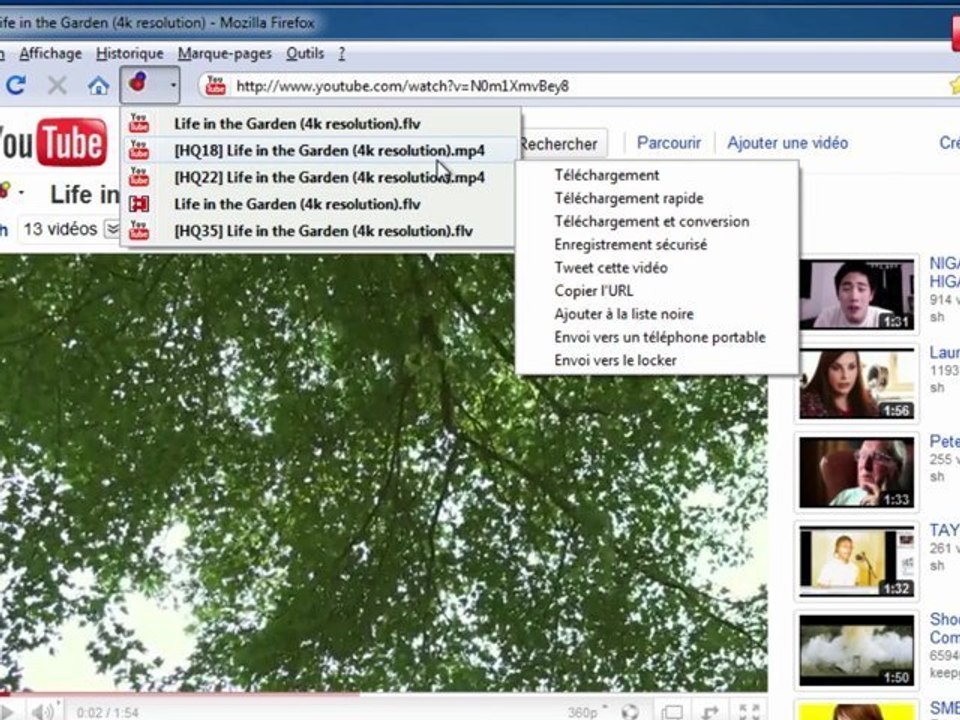The image size is (960, 720).
Task: Choose Téléchargement from the submenu
Action: tap(607, 175)
